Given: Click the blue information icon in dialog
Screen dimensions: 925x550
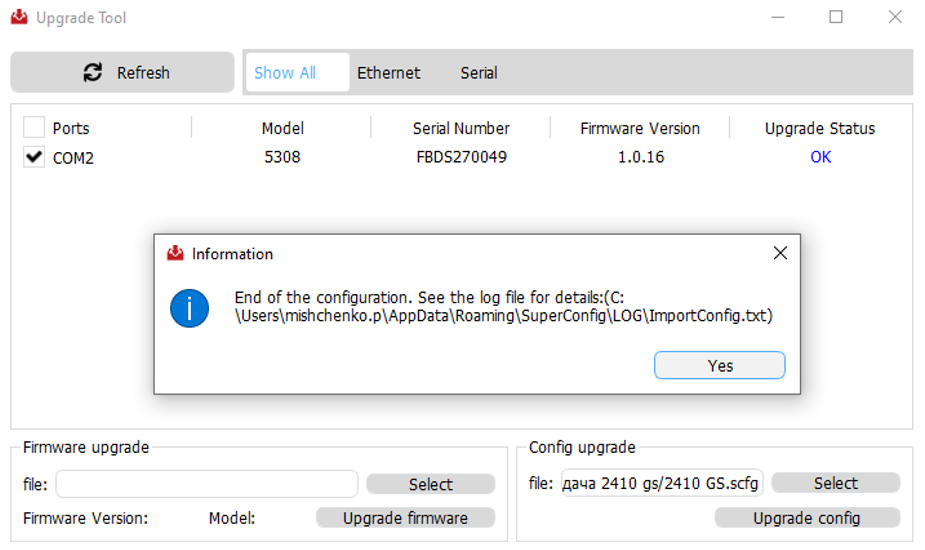Looking at the screenshot, I should [189, 308].
